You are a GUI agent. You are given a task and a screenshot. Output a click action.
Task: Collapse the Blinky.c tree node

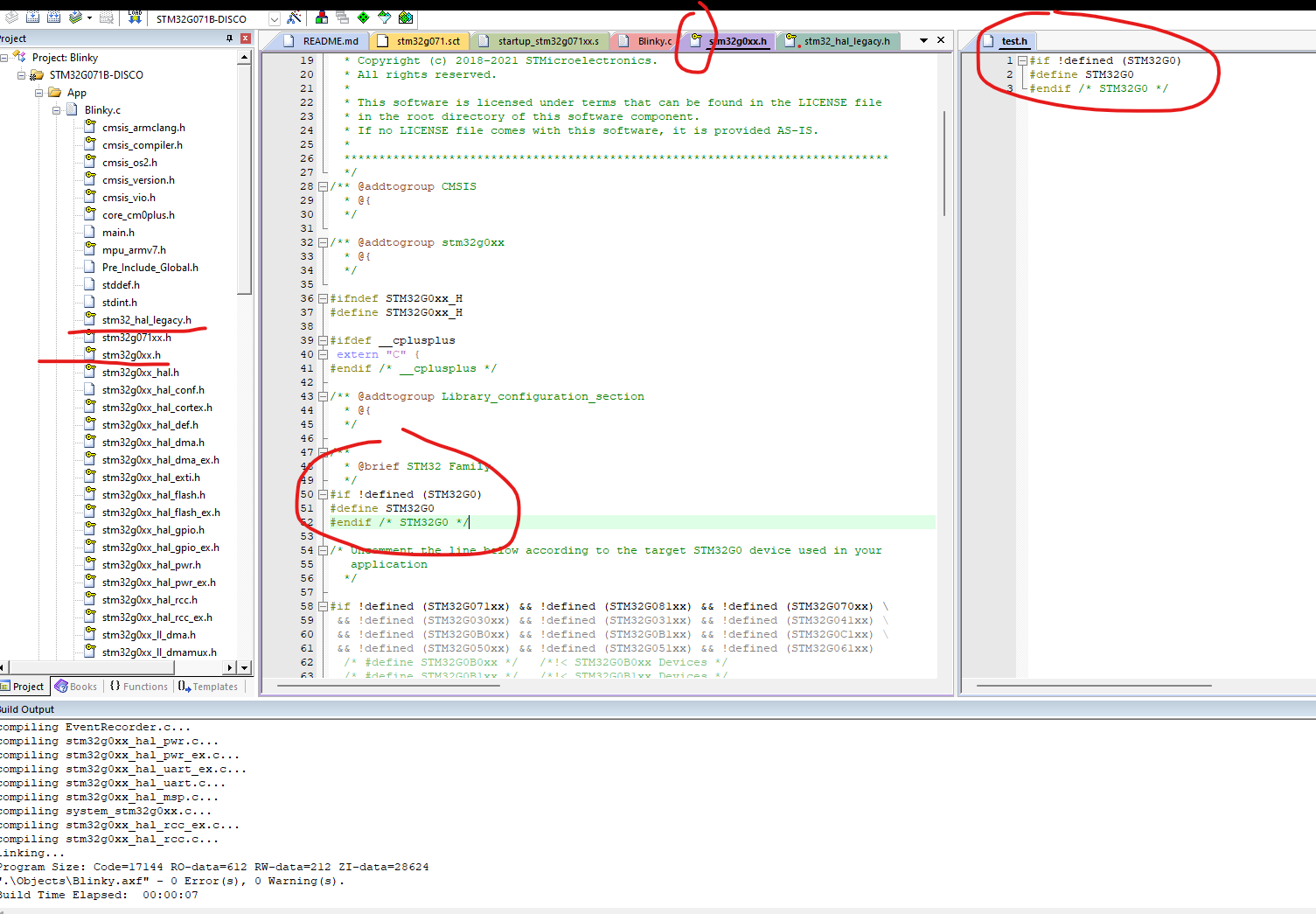click(57, 110)
